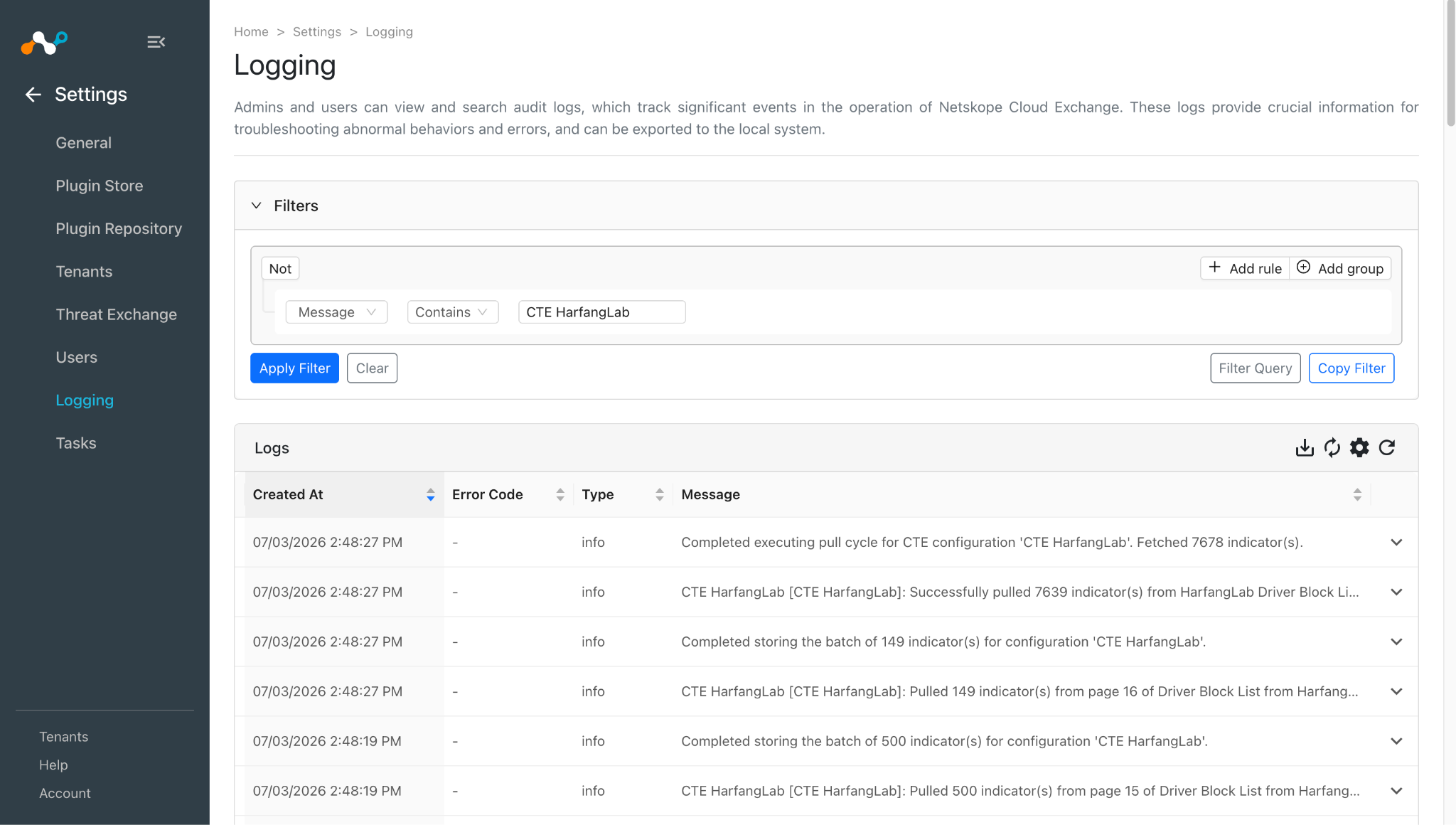Sort by Type column arrows
Screen dimensions: 1456x825
pos(660,495)
